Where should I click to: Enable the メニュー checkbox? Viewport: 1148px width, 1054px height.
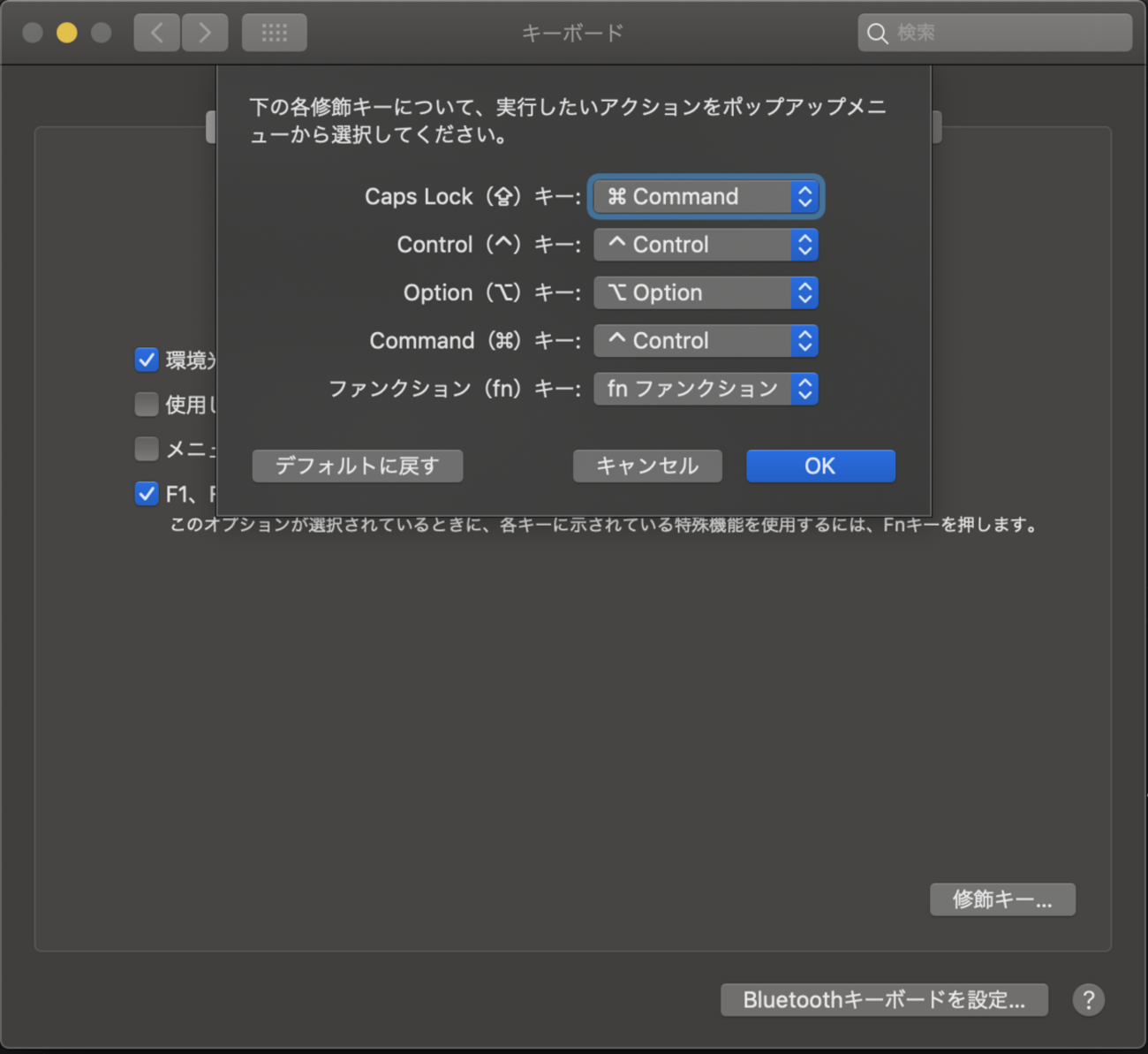pyautogui.click(x=147, y=448)
